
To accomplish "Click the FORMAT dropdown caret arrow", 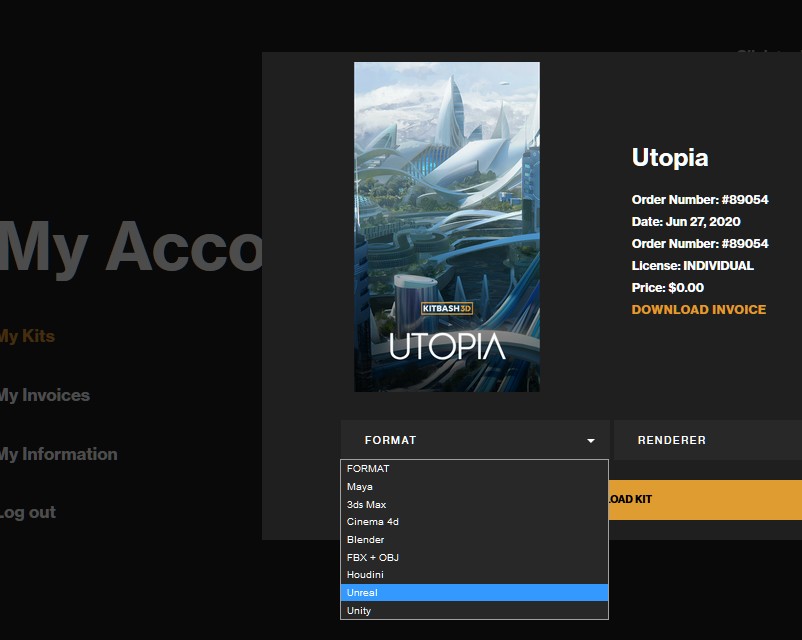I will pos(591,440).
